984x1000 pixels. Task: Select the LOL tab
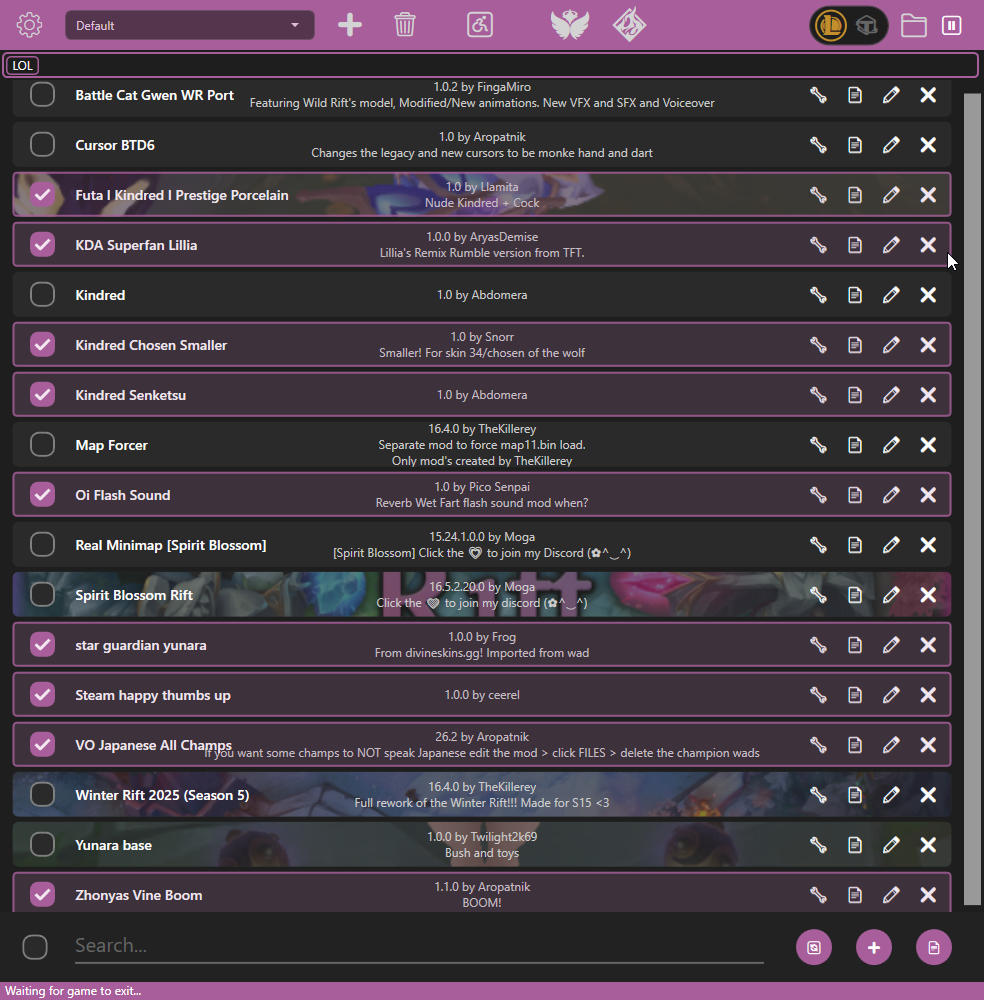[x=22, y=65]
